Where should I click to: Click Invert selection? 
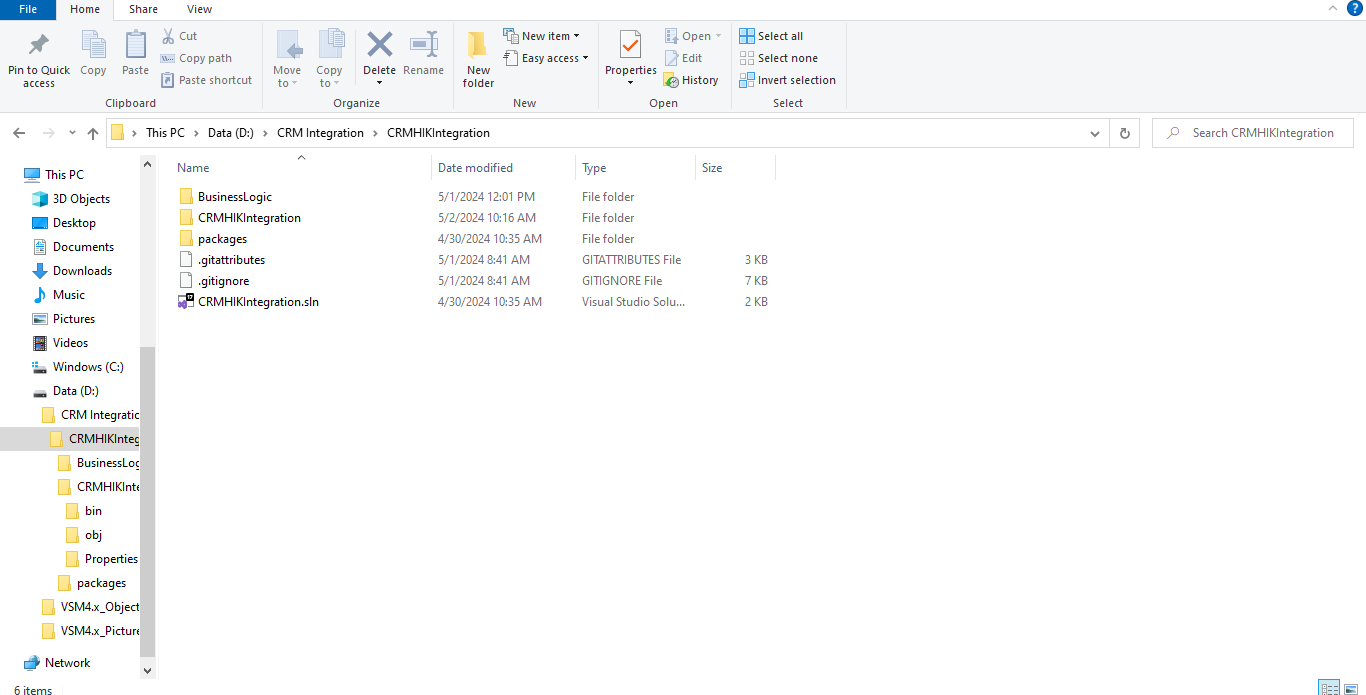click(x=788, y=80)
